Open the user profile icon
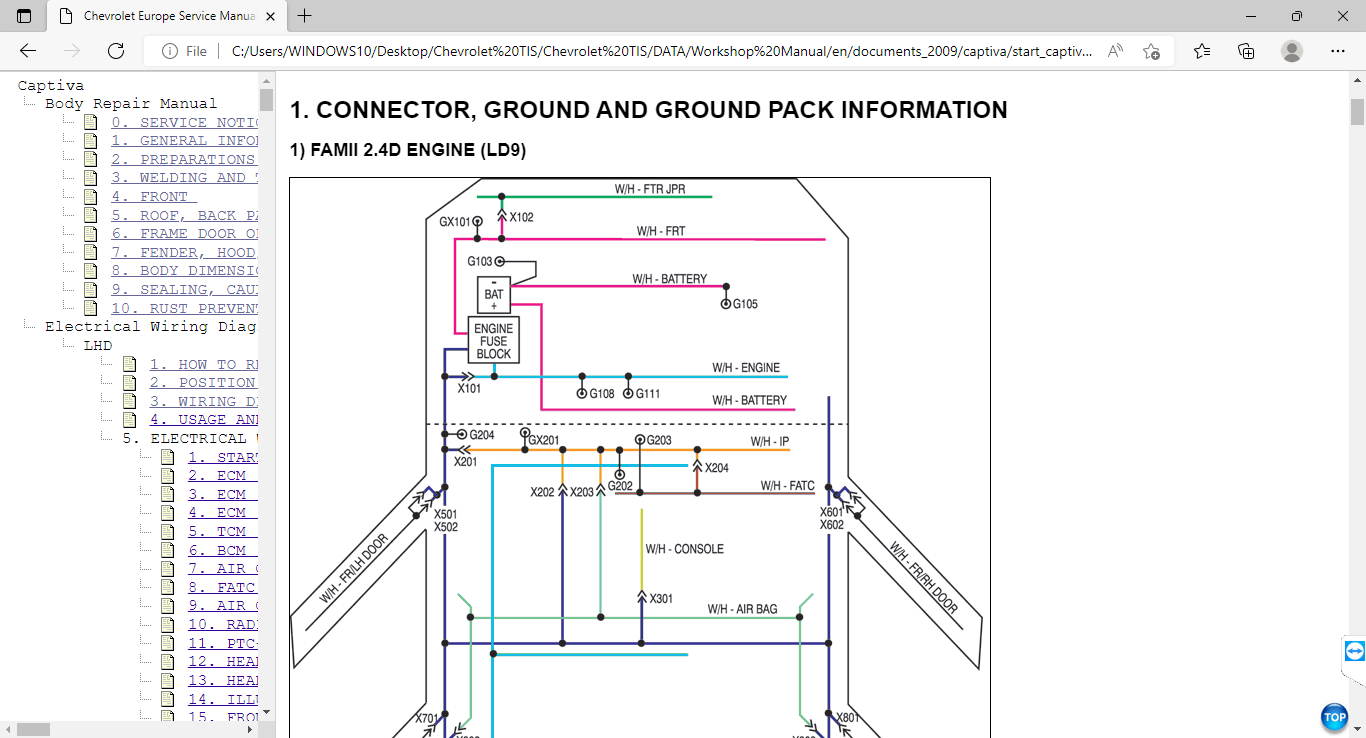Image resolution: width=1366 pixels, height=738 pixels. point(1292,51)
